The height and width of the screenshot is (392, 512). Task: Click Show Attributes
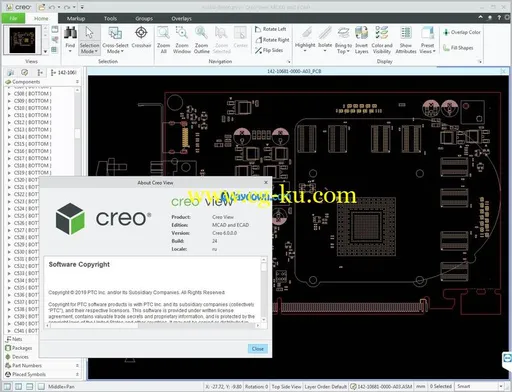click(406, 40)
